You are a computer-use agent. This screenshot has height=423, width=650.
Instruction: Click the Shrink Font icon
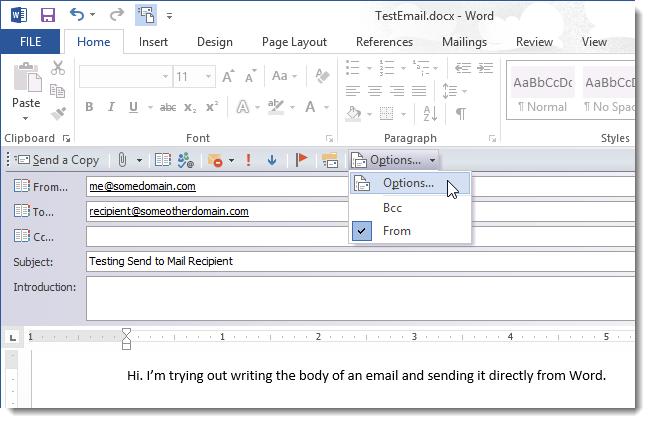point(250,76)
